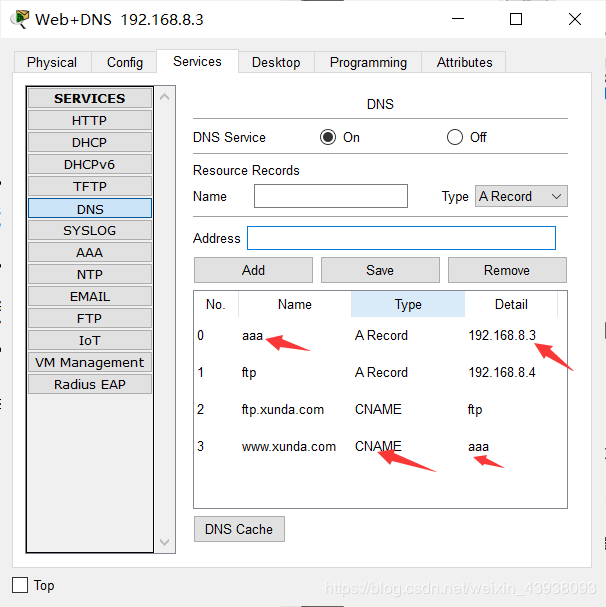
Task: Open the DHCP service
Action: tap(89, 142)
